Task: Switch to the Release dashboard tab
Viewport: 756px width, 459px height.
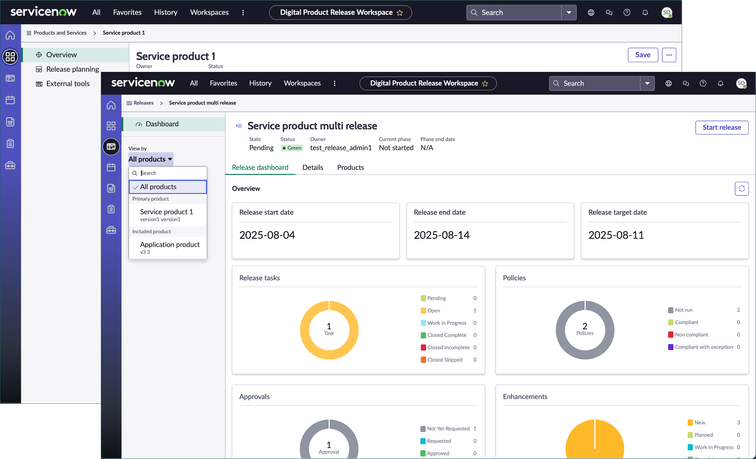Action: (x=260, y=167)
